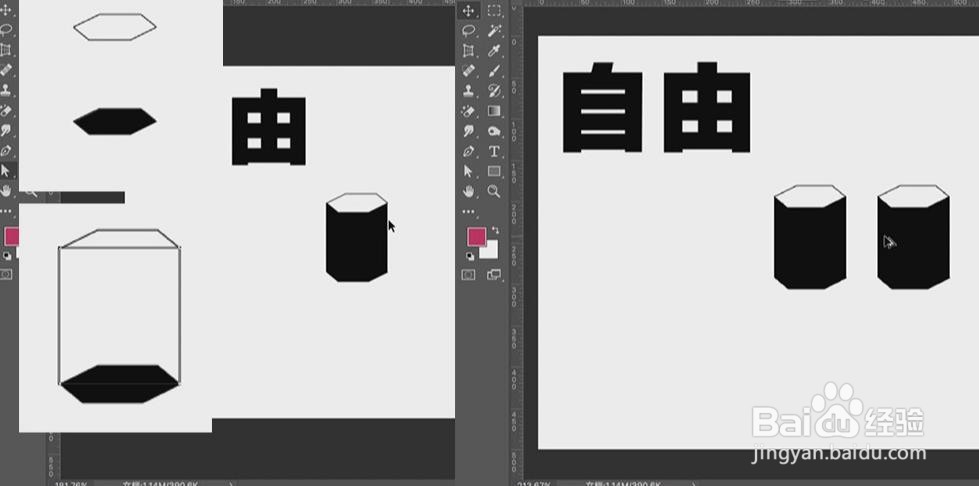Open pink foreground color picker, right window

tap(476, 236)
